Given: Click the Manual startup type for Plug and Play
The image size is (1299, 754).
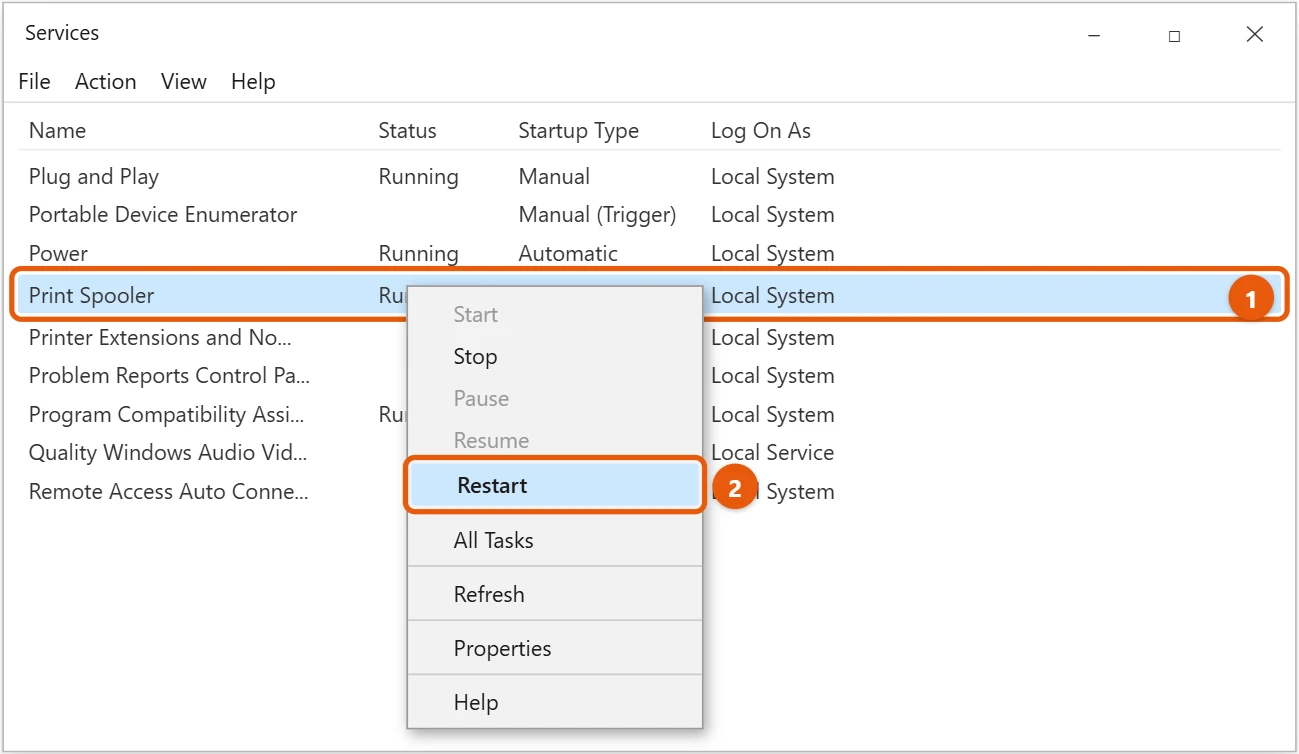Looking at the screenshot, I should 554,177.
